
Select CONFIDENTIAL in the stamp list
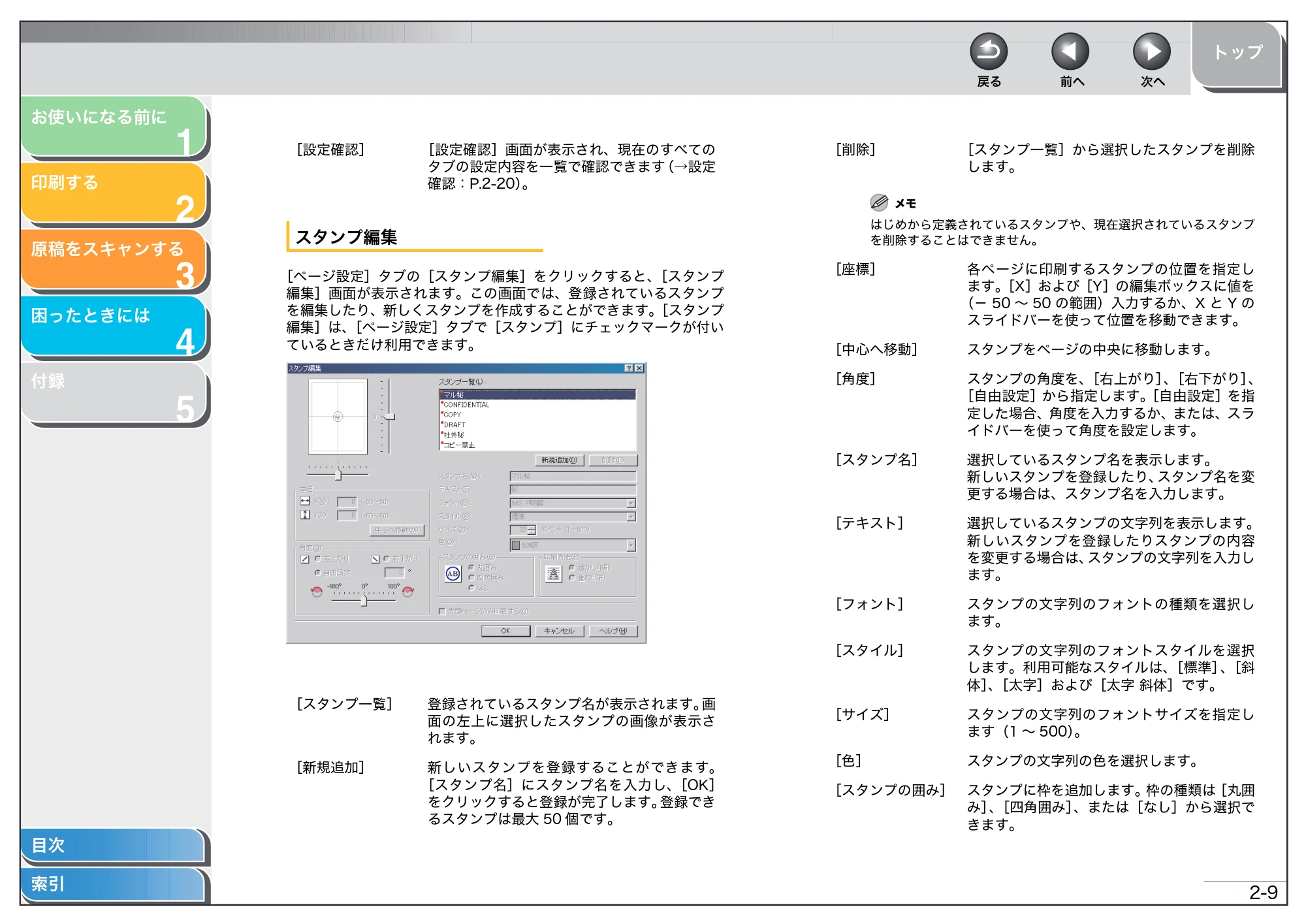pos(537,405)
